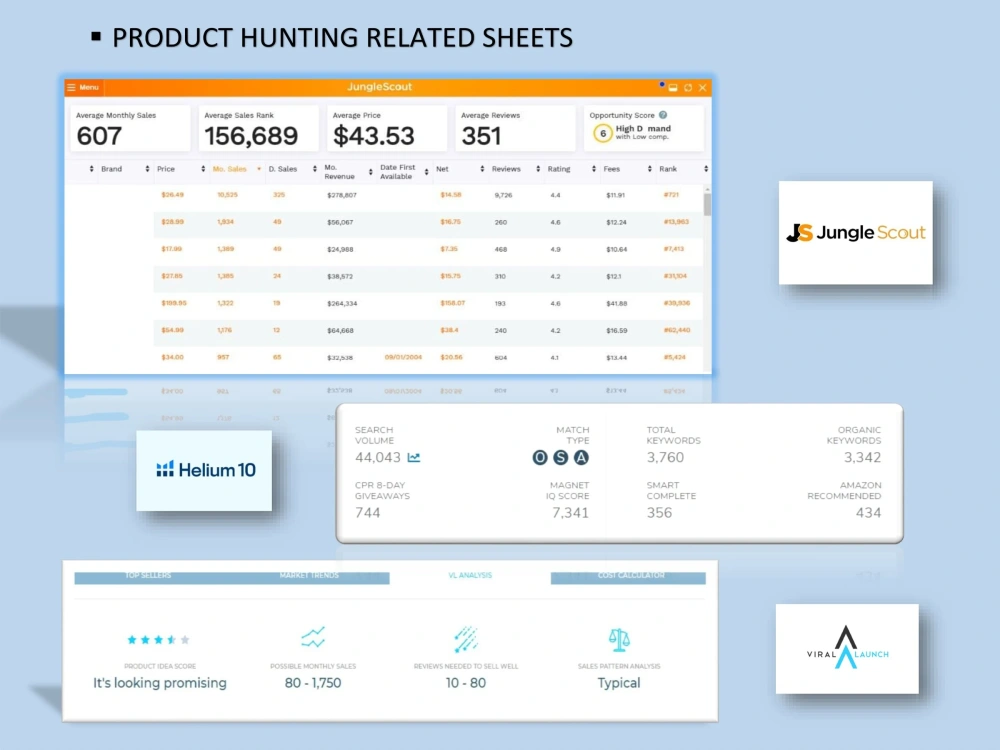Screen dimensions: 1000x750
Task: Toggle the A match type badge
Action: click(581, 457)
